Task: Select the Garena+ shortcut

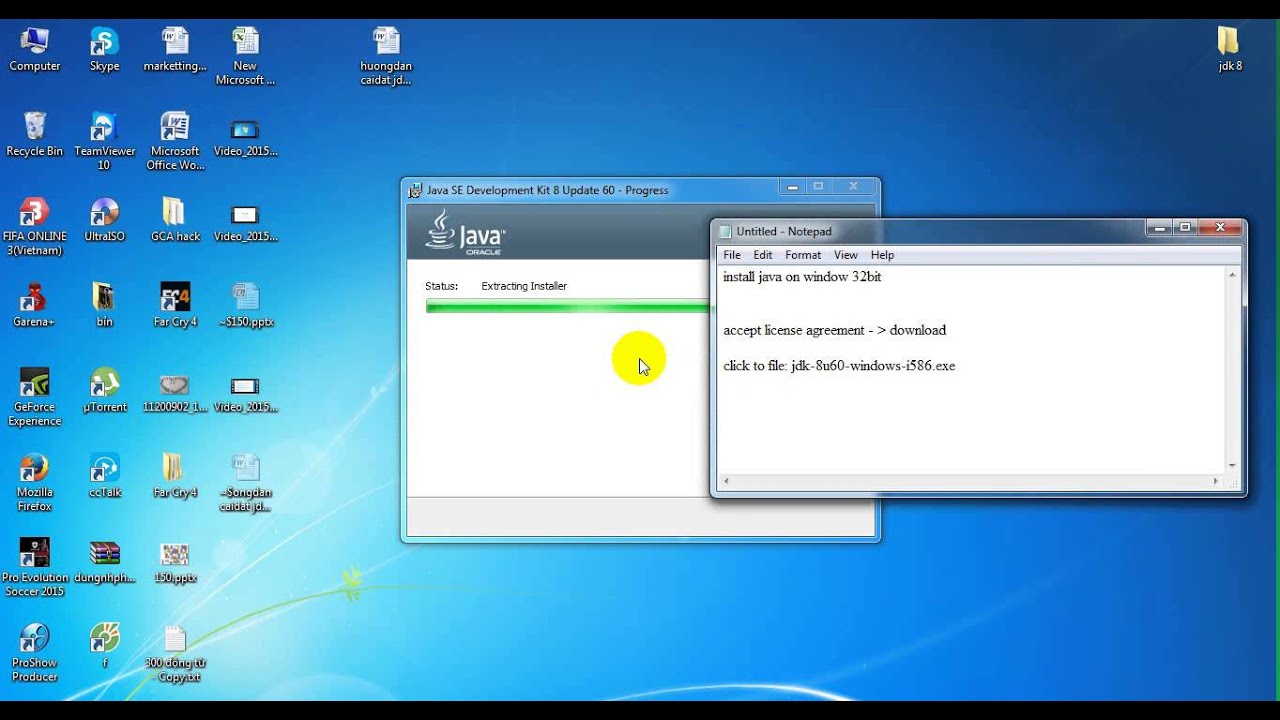Action: click(x=35, y=305)
